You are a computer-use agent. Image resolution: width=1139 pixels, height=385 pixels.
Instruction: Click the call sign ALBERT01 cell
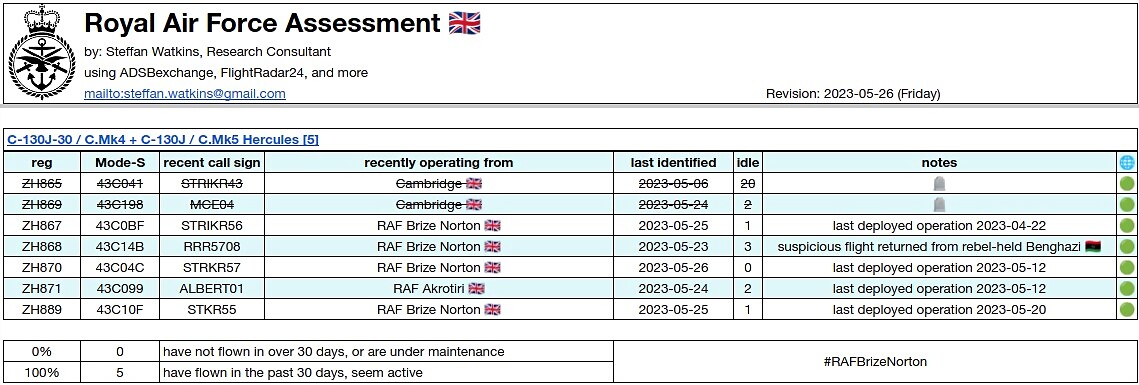[211, 289]
